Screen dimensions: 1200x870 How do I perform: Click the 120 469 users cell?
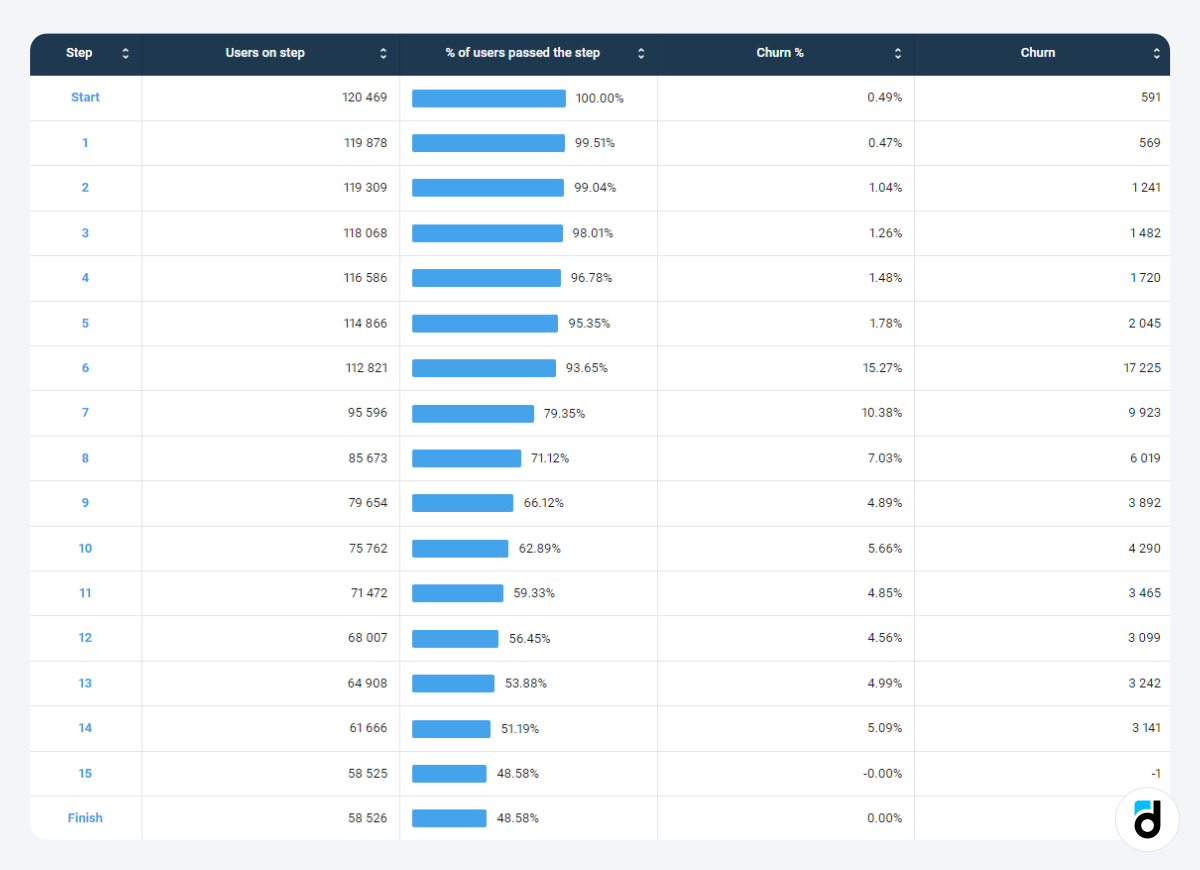click(x=364, y=98)
